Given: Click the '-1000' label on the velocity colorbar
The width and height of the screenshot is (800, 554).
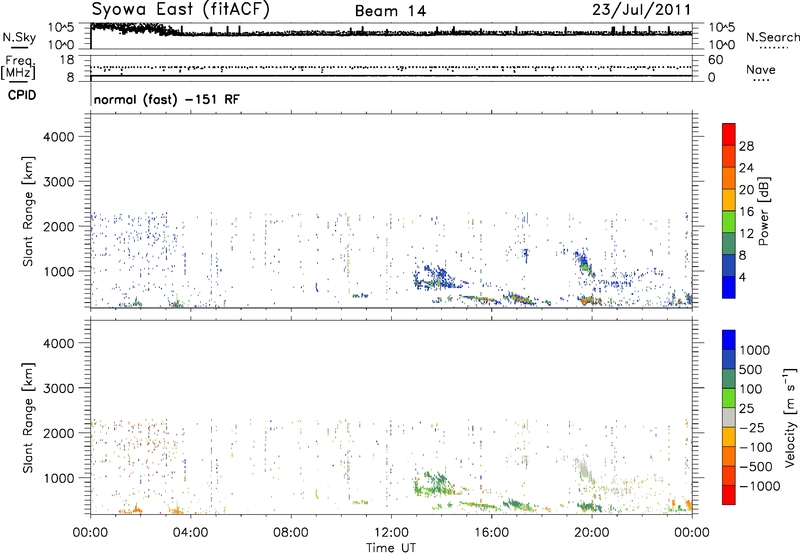Looking at the screenshot, I should (x=760, y=486).
